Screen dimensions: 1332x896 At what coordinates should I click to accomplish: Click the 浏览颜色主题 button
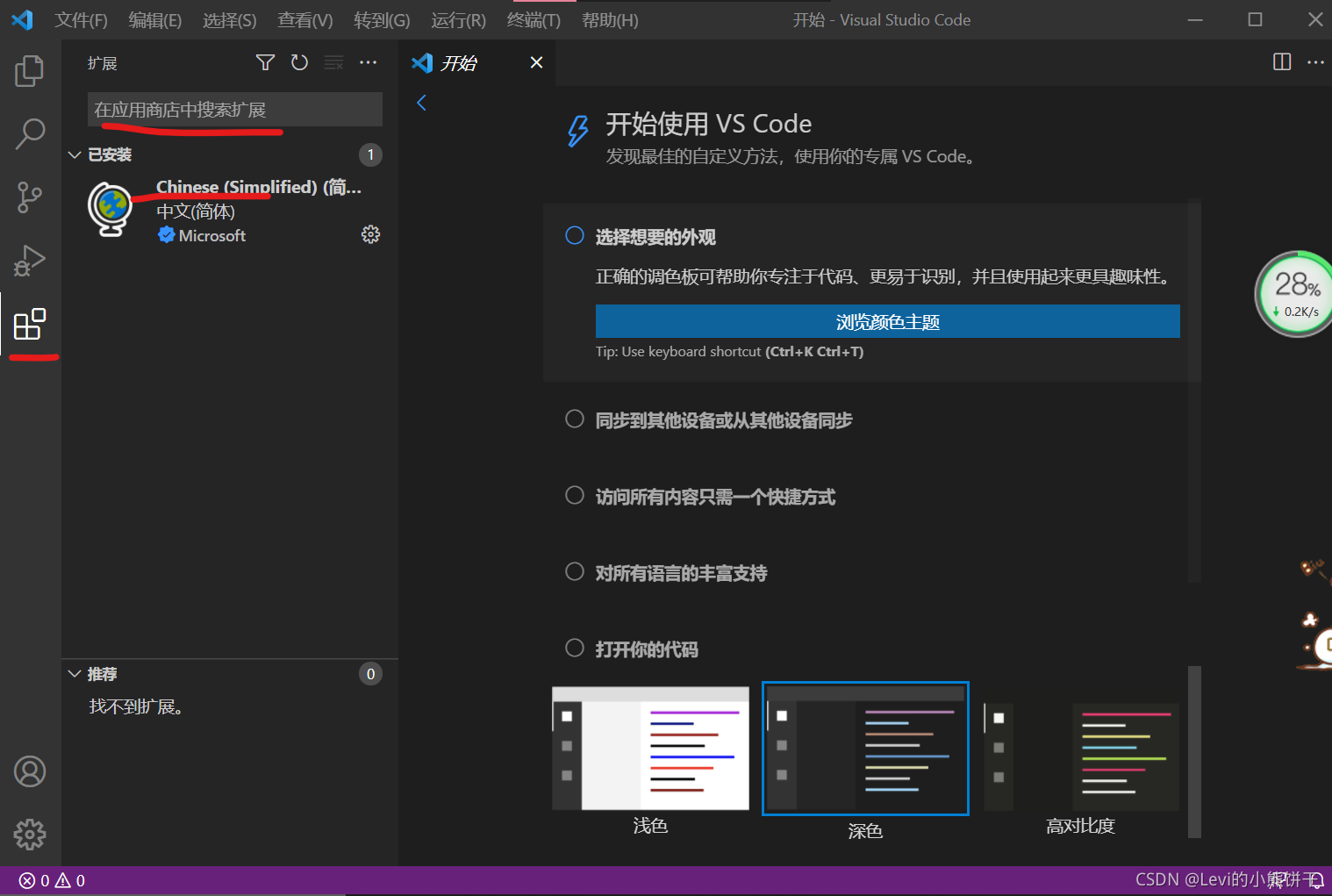coord(887,321)
